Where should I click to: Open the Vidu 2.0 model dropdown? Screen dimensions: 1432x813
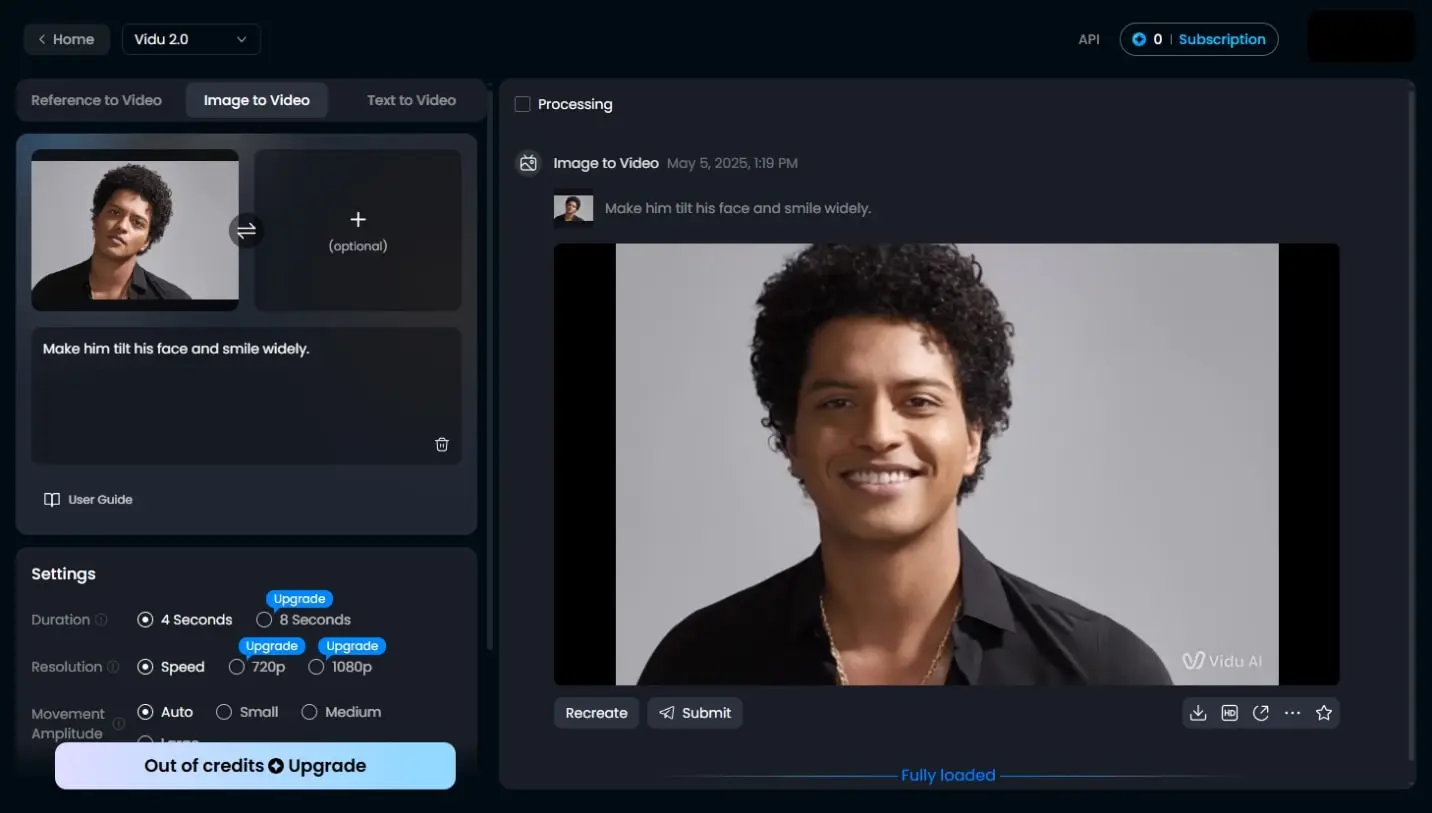(191, 40)
